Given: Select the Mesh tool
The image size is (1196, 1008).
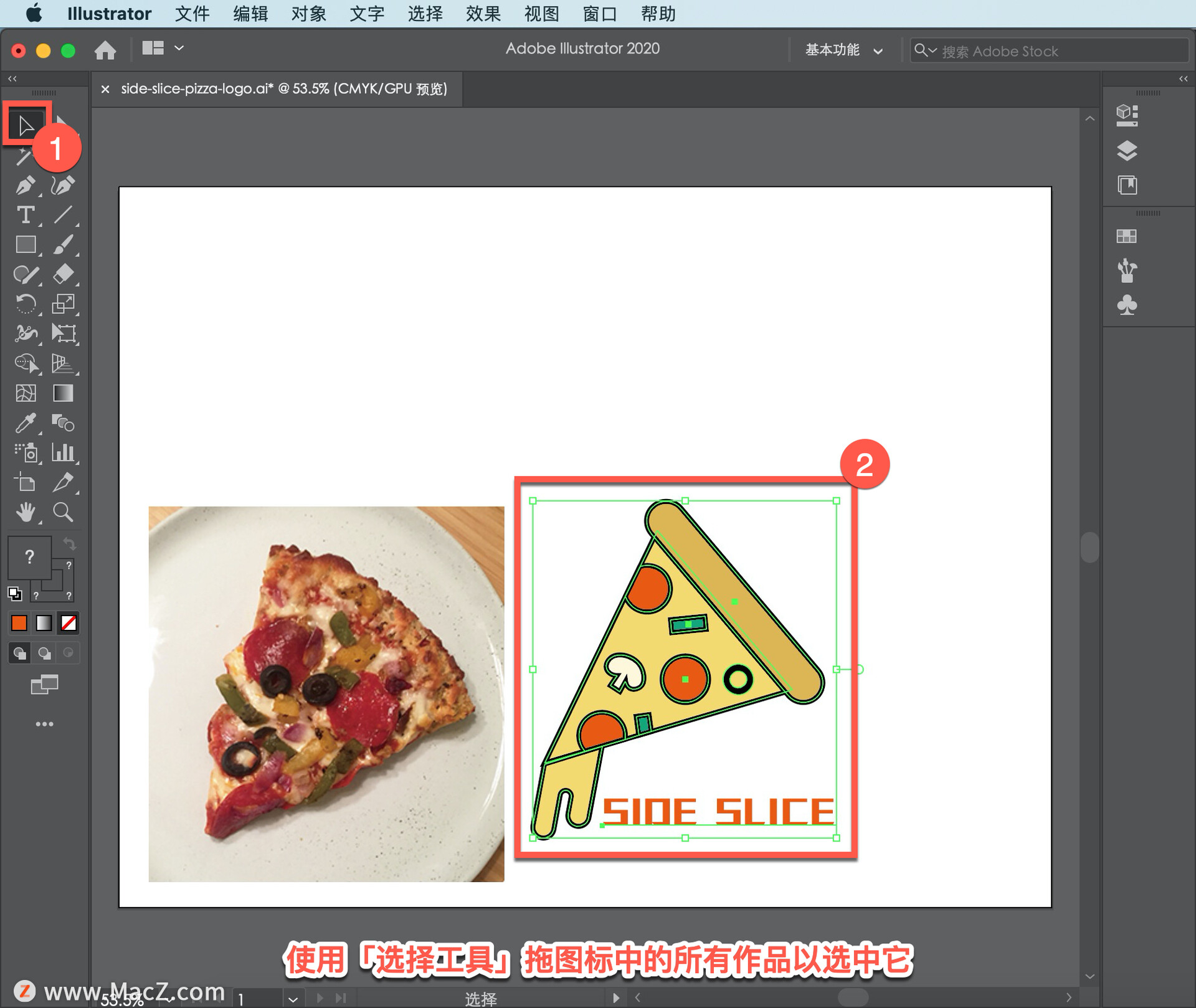Looking at the screenshot, I should (x=26, y=393).
